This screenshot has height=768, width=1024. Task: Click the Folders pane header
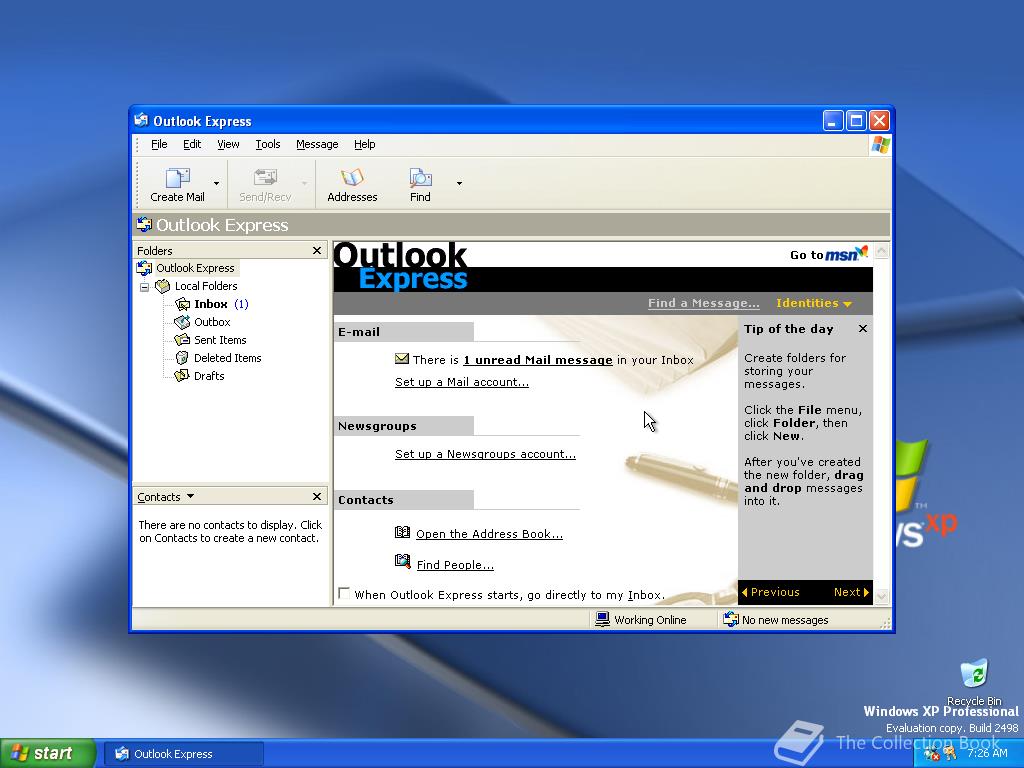pyautogui.click(x=230, y=251)
